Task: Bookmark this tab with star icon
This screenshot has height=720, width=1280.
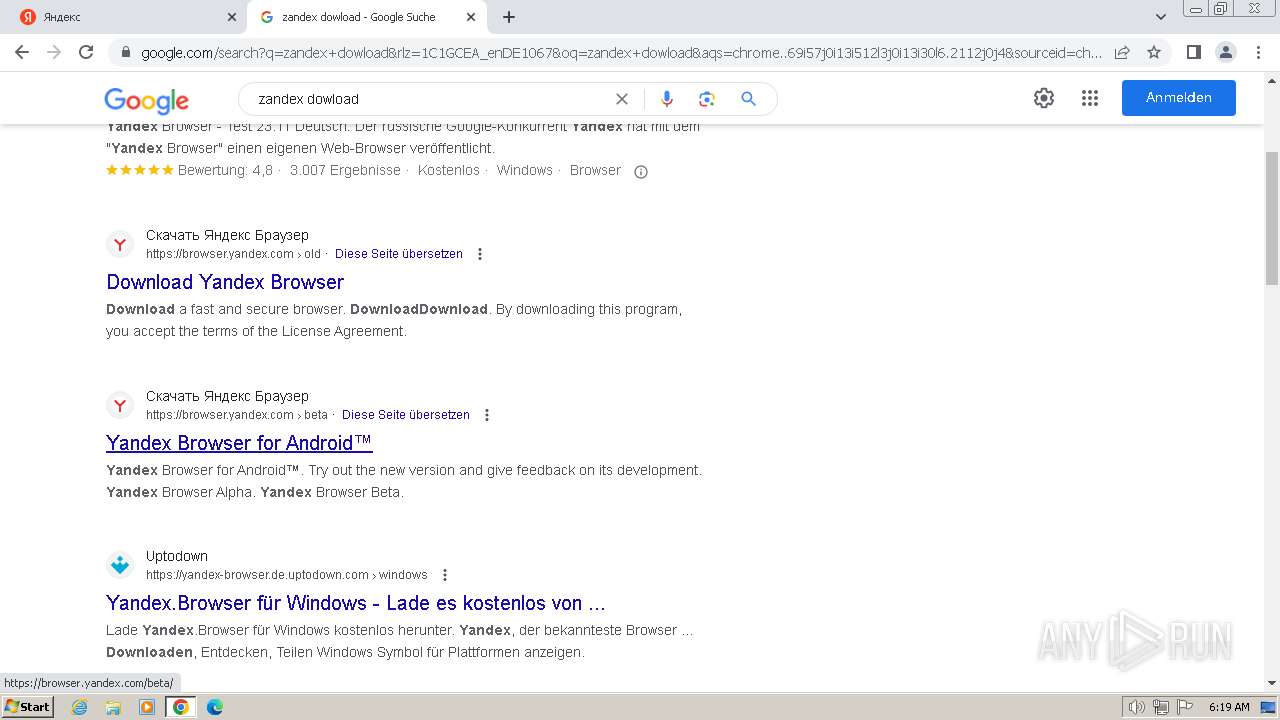Action: [1154, 52]
